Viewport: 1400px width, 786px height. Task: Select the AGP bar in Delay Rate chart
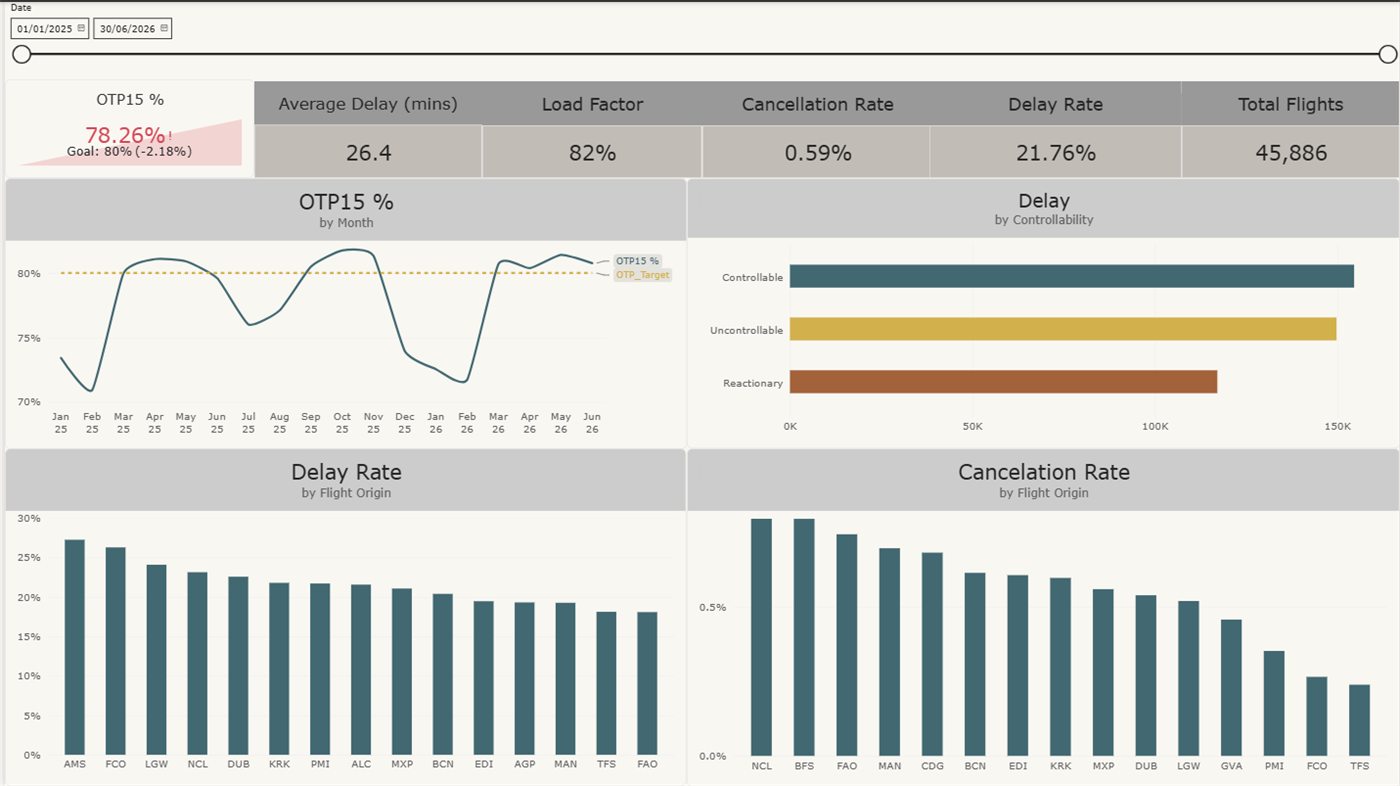point(525,678)
